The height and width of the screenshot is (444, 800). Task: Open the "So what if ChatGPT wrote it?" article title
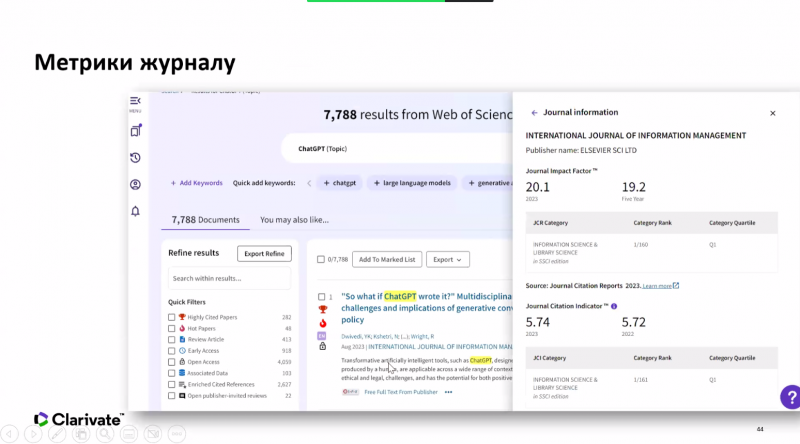point(427,308)
